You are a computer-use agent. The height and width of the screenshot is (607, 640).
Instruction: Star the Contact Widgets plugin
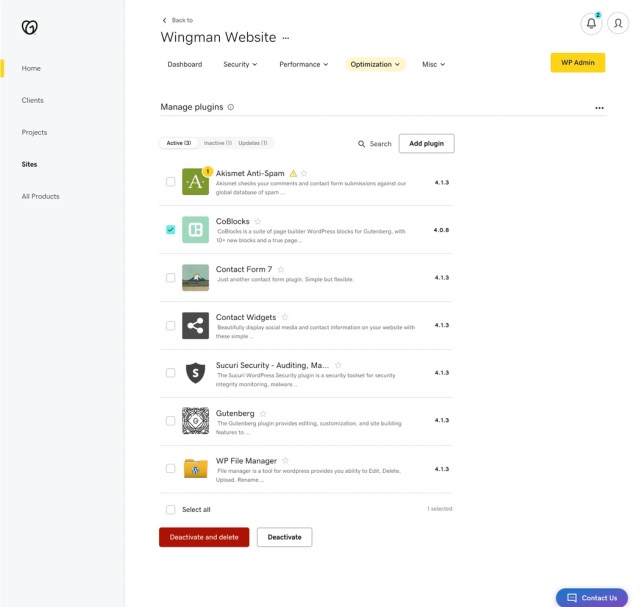(x=284, y=317)
